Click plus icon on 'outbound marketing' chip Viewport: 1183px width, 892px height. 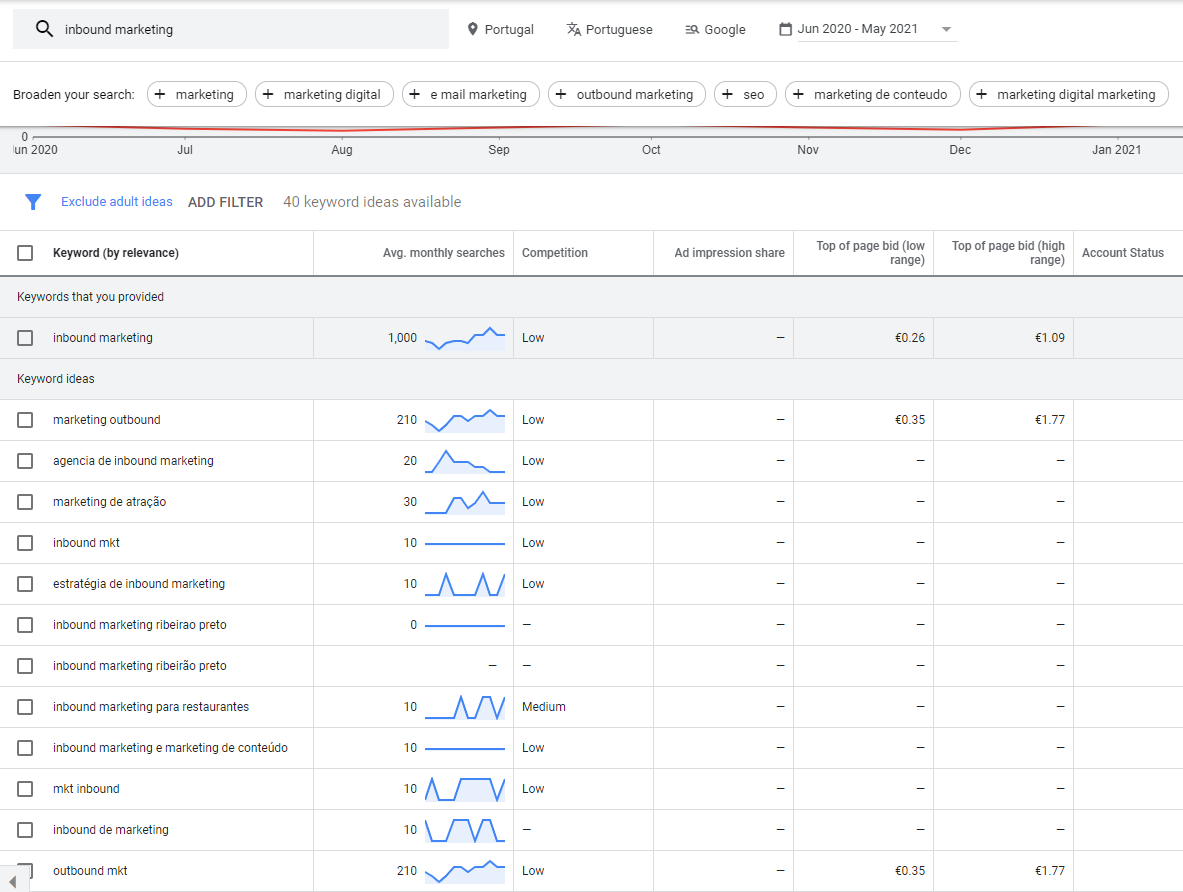pos(562,94)
